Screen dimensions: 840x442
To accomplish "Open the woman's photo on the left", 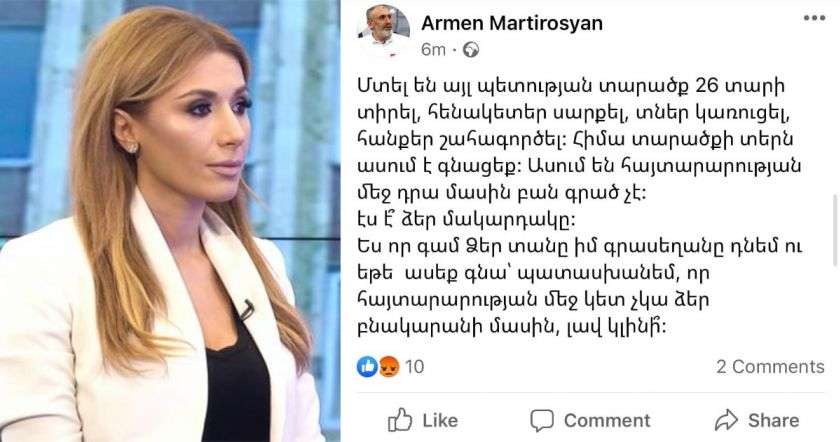I will point(170,221).
